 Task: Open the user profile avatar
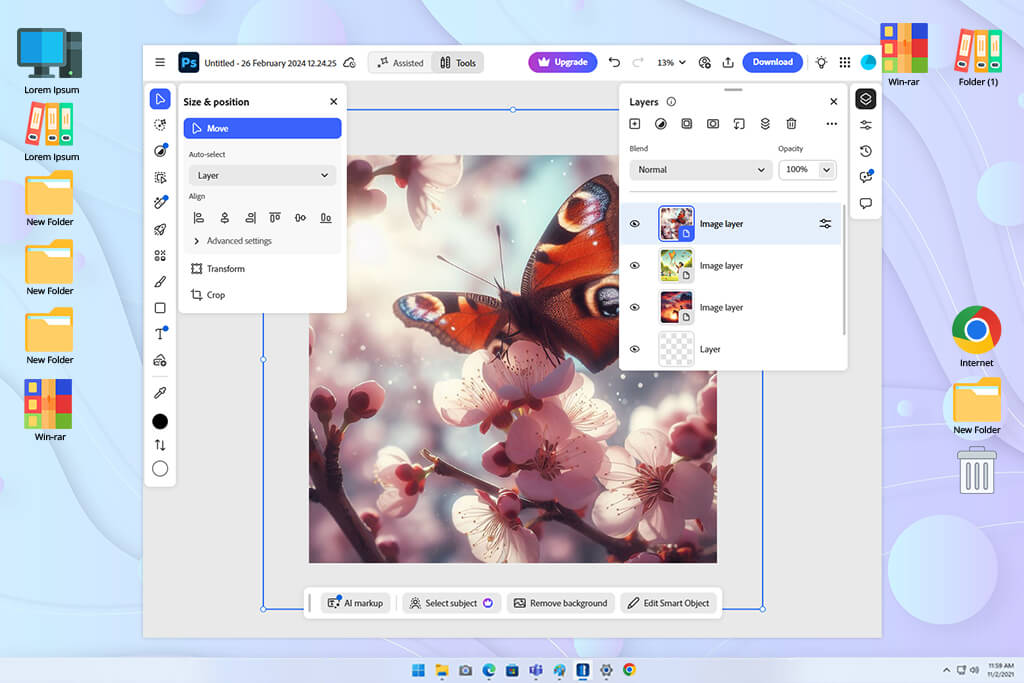point(868,62)
